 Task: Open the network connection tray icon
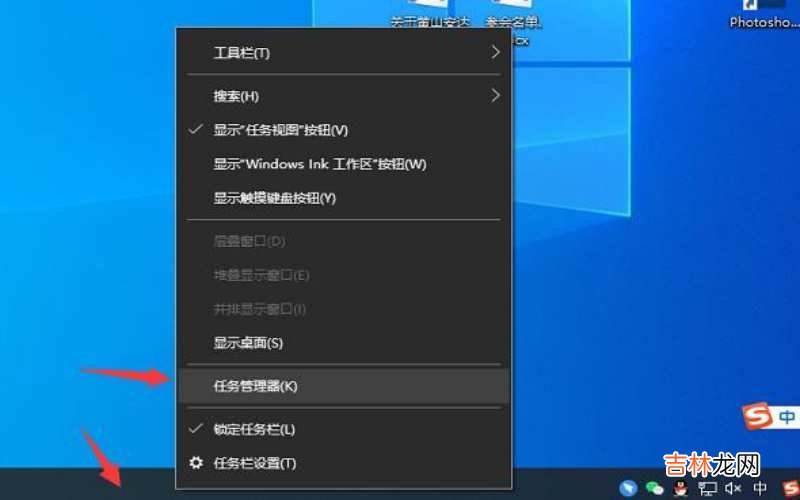click(x=707, y=488)
